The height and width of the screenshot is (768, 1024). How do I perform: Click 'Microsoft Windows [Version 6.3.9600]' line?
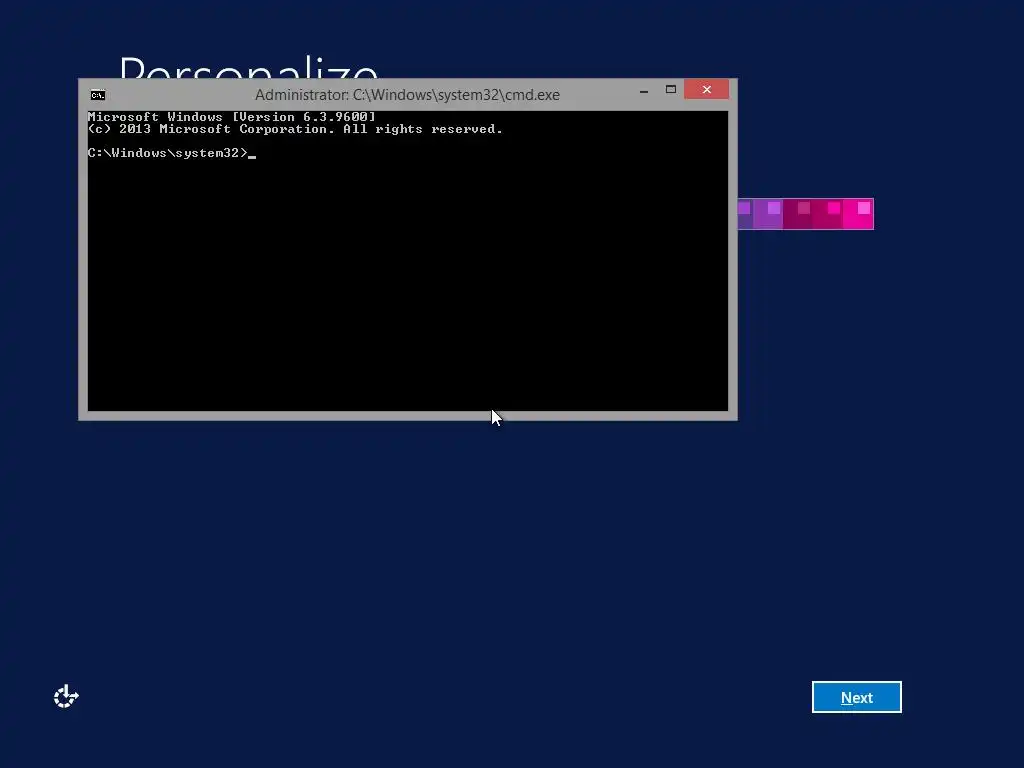coord(232,117)
